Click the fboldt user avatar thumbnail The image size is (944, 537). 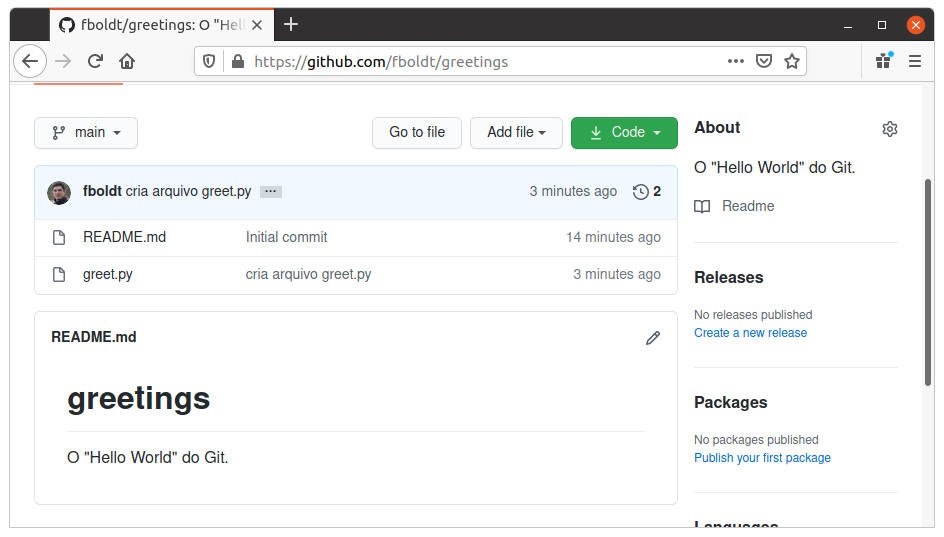tap(59, 192)
